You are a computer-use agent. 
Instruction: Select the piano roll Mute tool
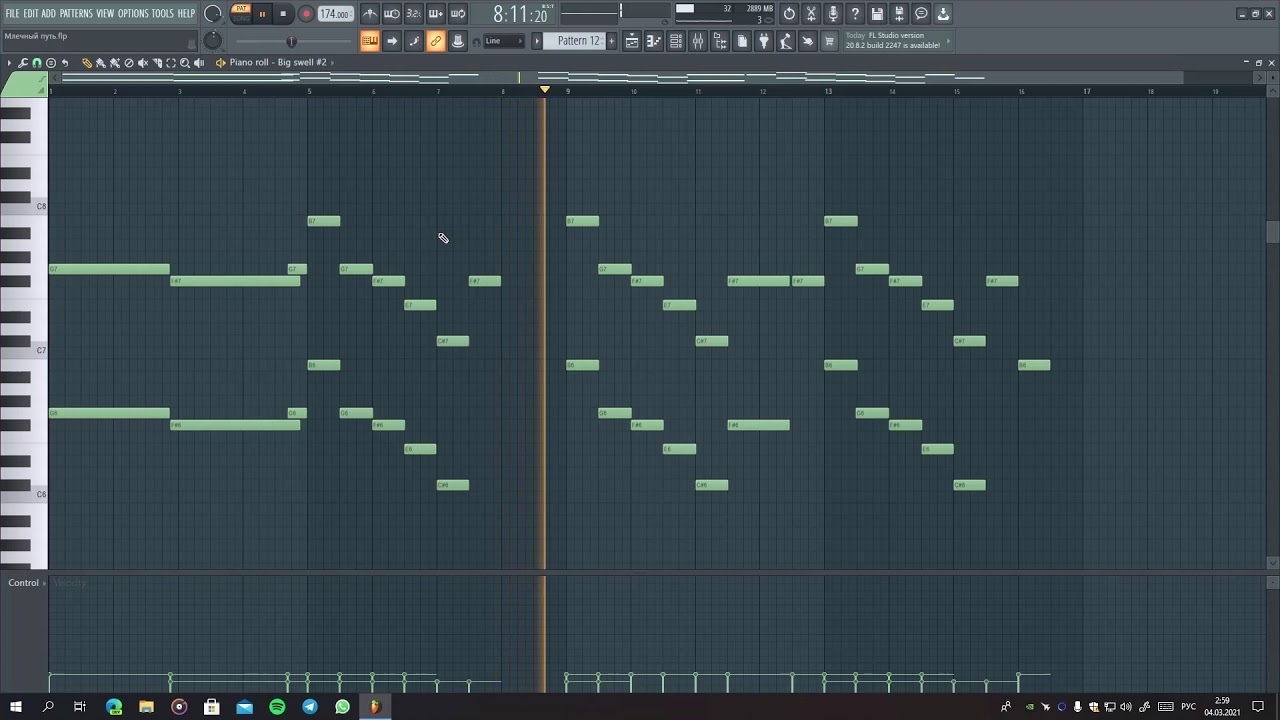pos(143,63)
